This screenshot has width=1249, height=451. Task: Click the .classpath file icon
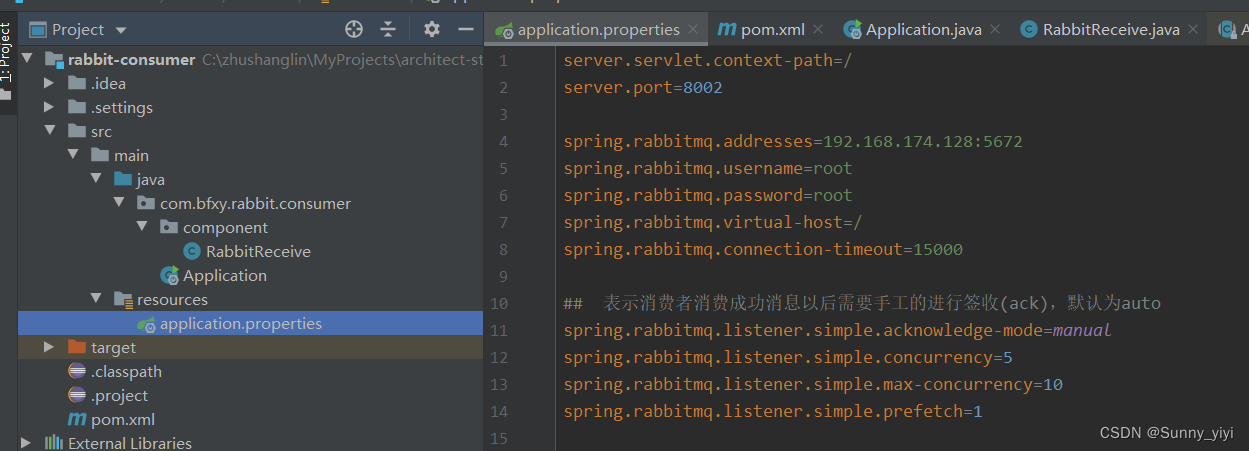pos(77,371)
